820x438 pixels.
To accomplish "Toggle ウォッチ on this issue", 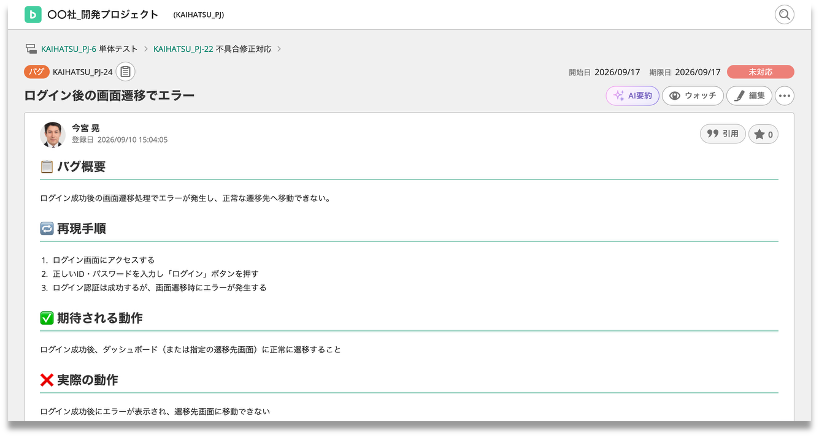I will (693, 96).
